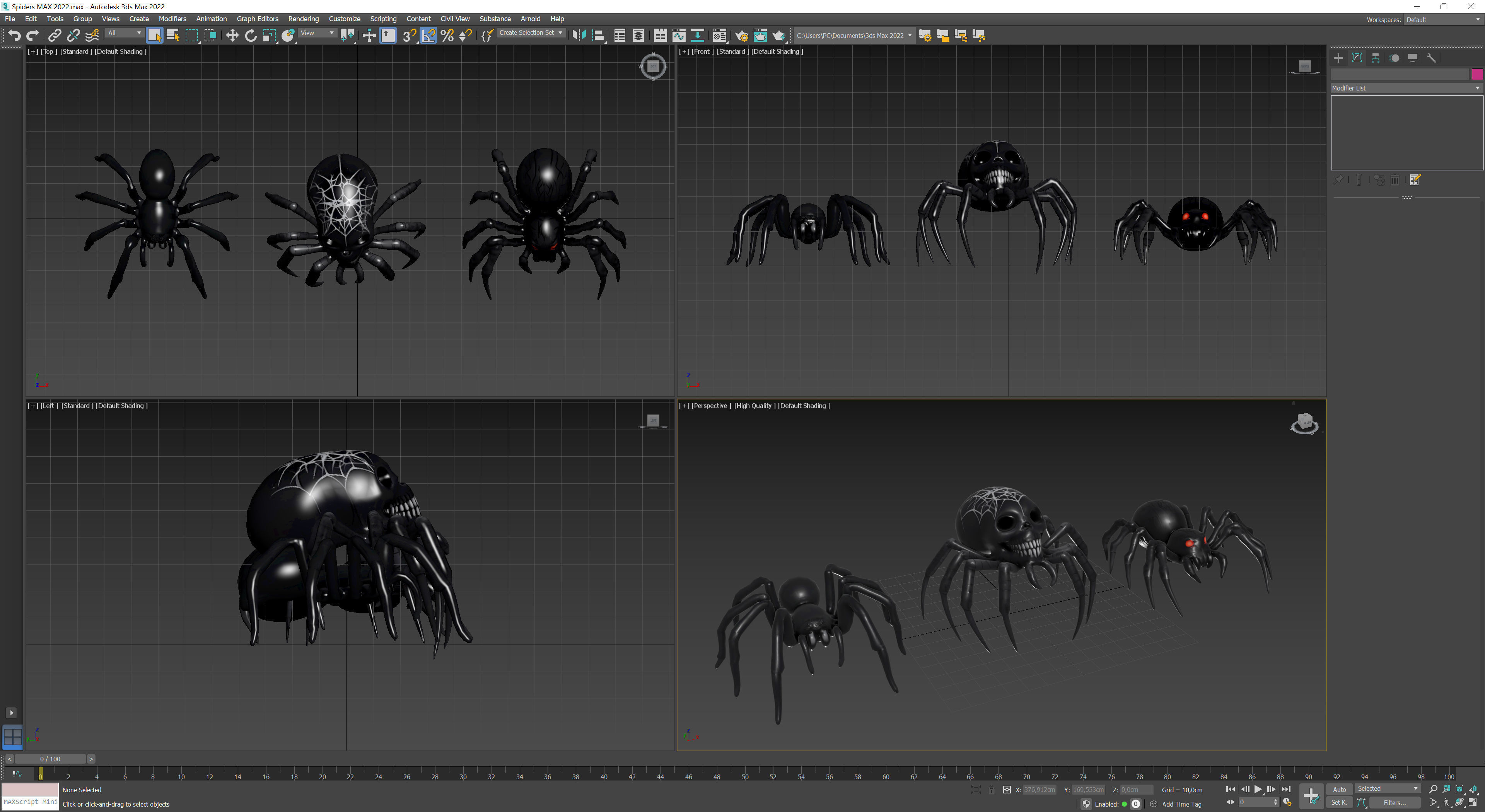1485x812 pixels.
Task: Click the Undo arrow icon
Action: (14, 36)
